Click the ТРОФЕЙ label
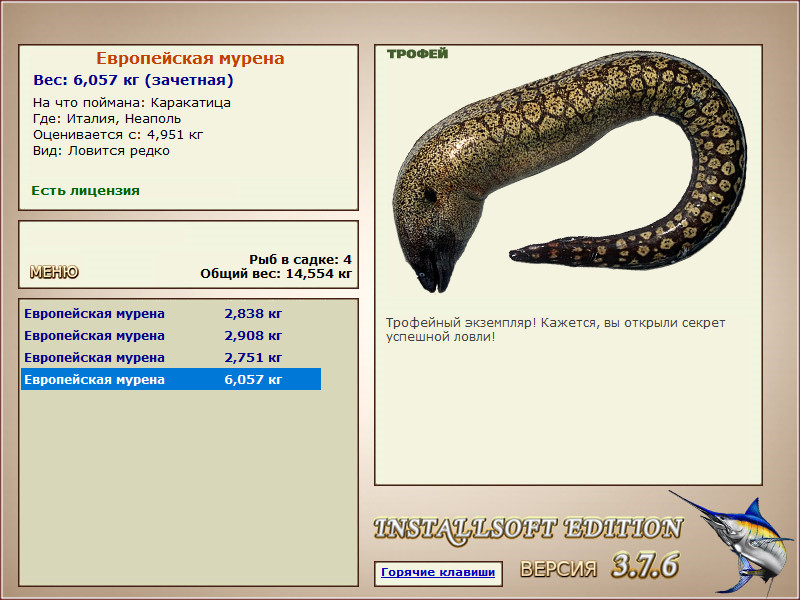The height and width of the screenshot is (600, 800). pos(417,54)
